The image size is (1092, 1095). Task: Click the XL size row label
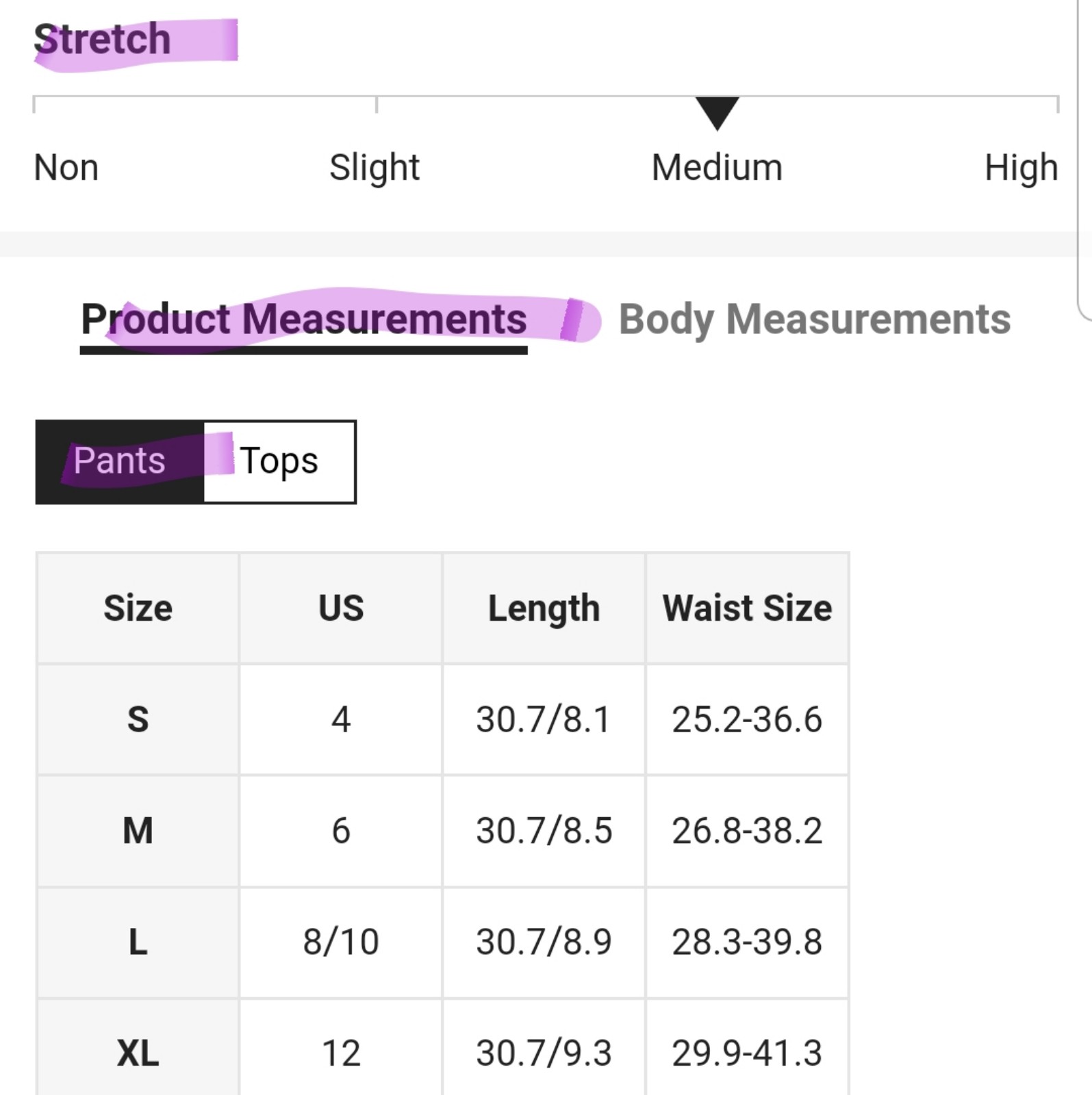(x=138, y=1053)
